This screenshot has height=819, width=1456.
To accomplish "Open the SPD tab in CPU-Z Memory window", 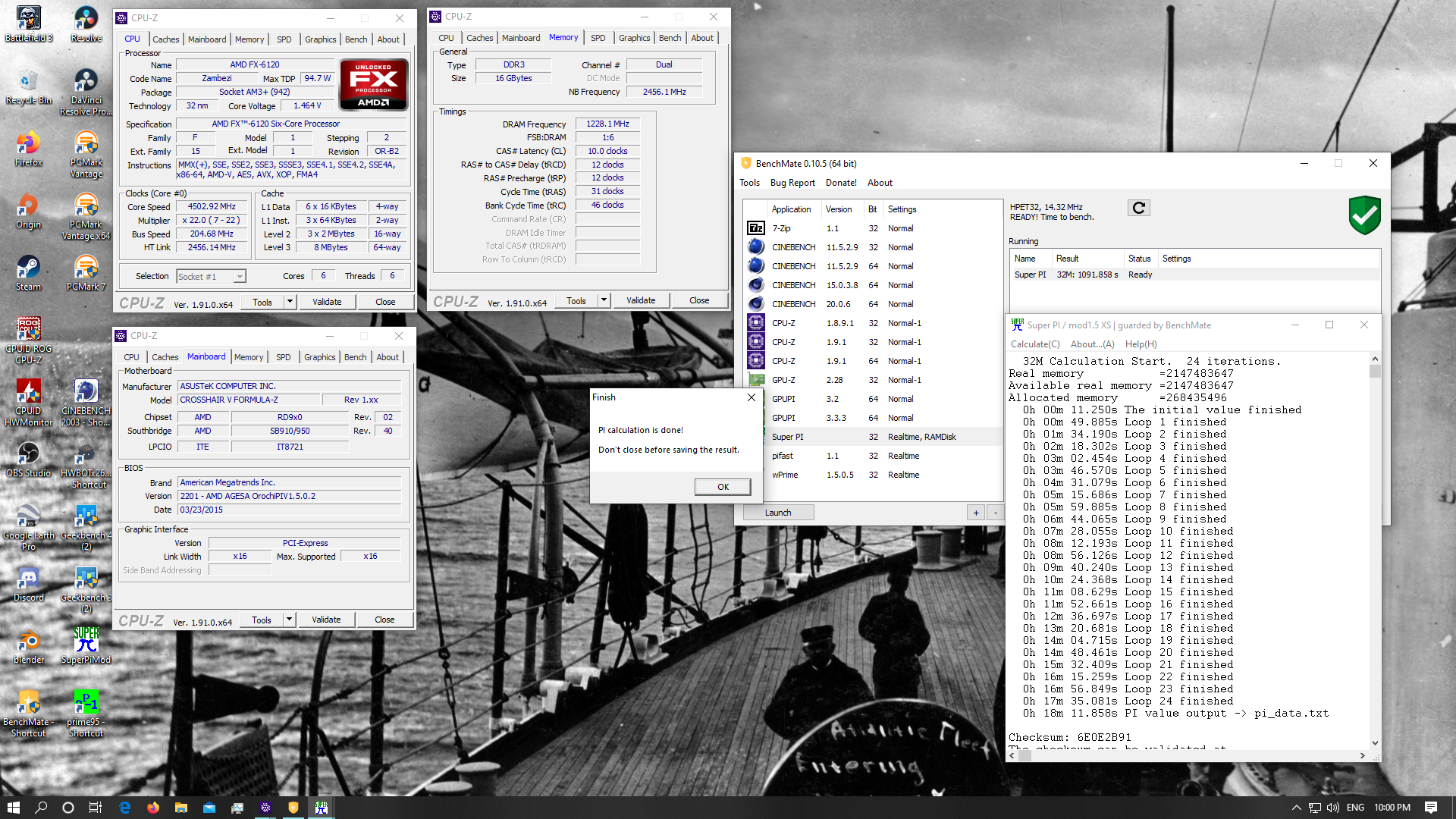I will (x=598, y=38).
